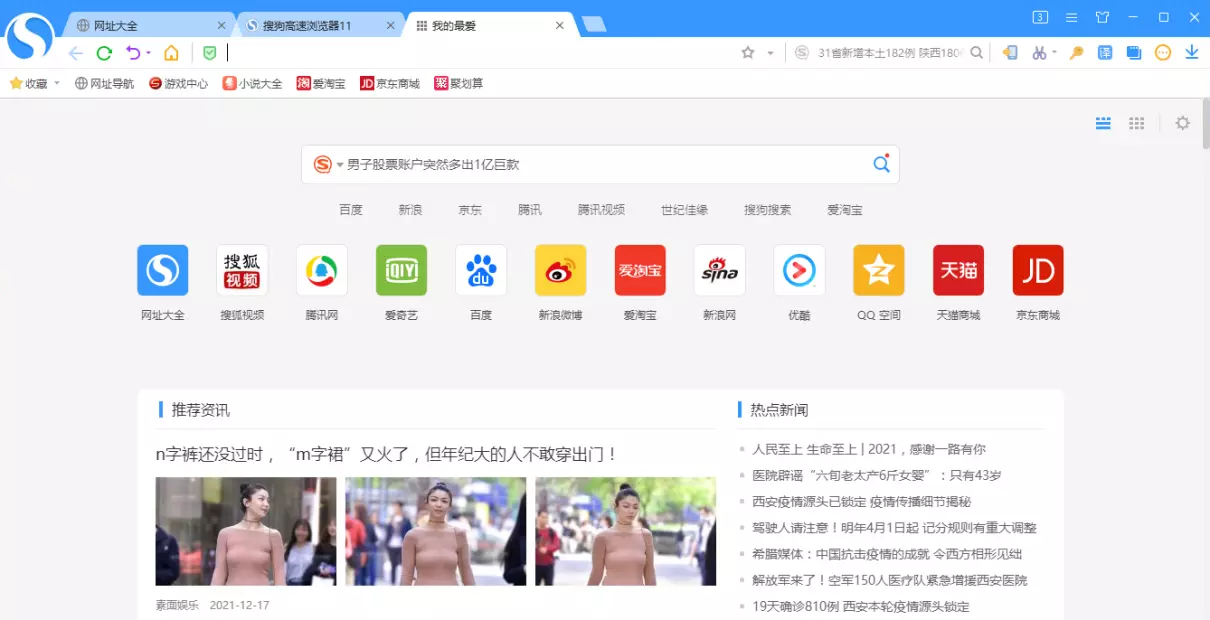Open the 聚划算 bookmark
This screenshot has height=620, width=1210.
click(x=458, y=84)
